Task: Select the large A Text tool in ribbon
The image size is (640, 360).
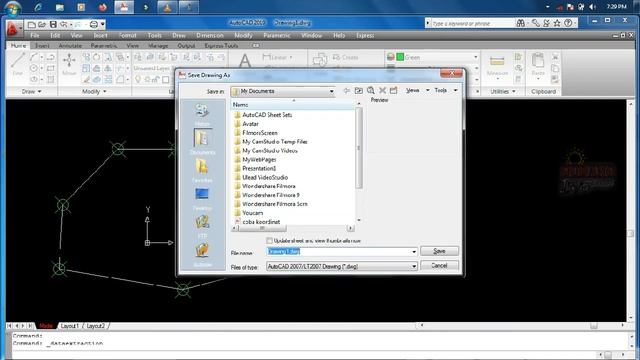Action: click(x=245, y=61)
